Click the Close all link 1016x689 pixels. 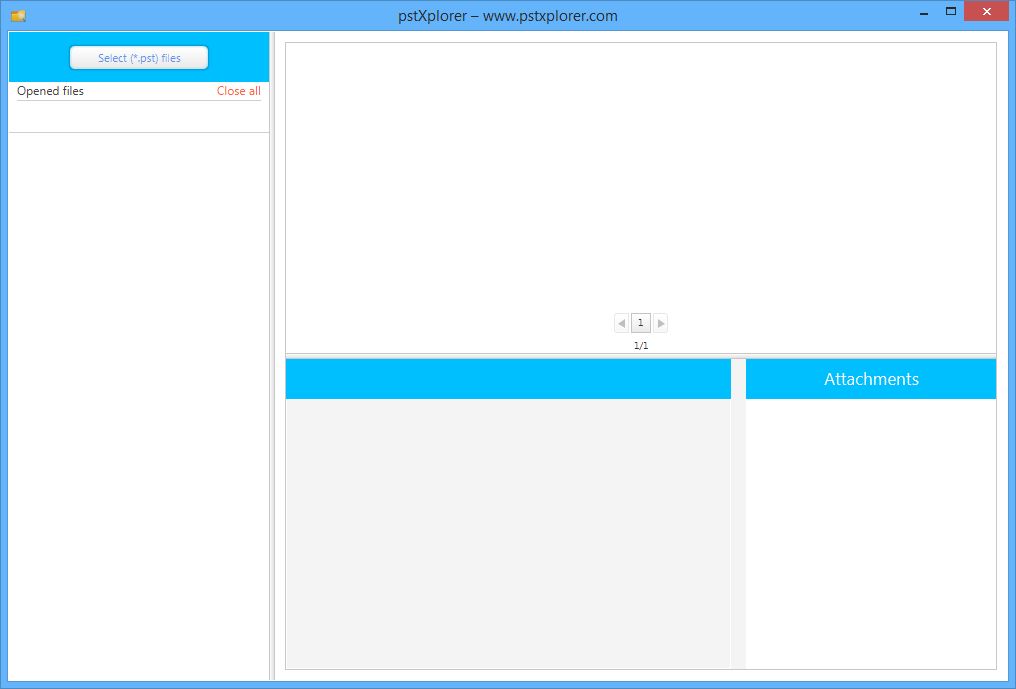(x=238, y=91)
